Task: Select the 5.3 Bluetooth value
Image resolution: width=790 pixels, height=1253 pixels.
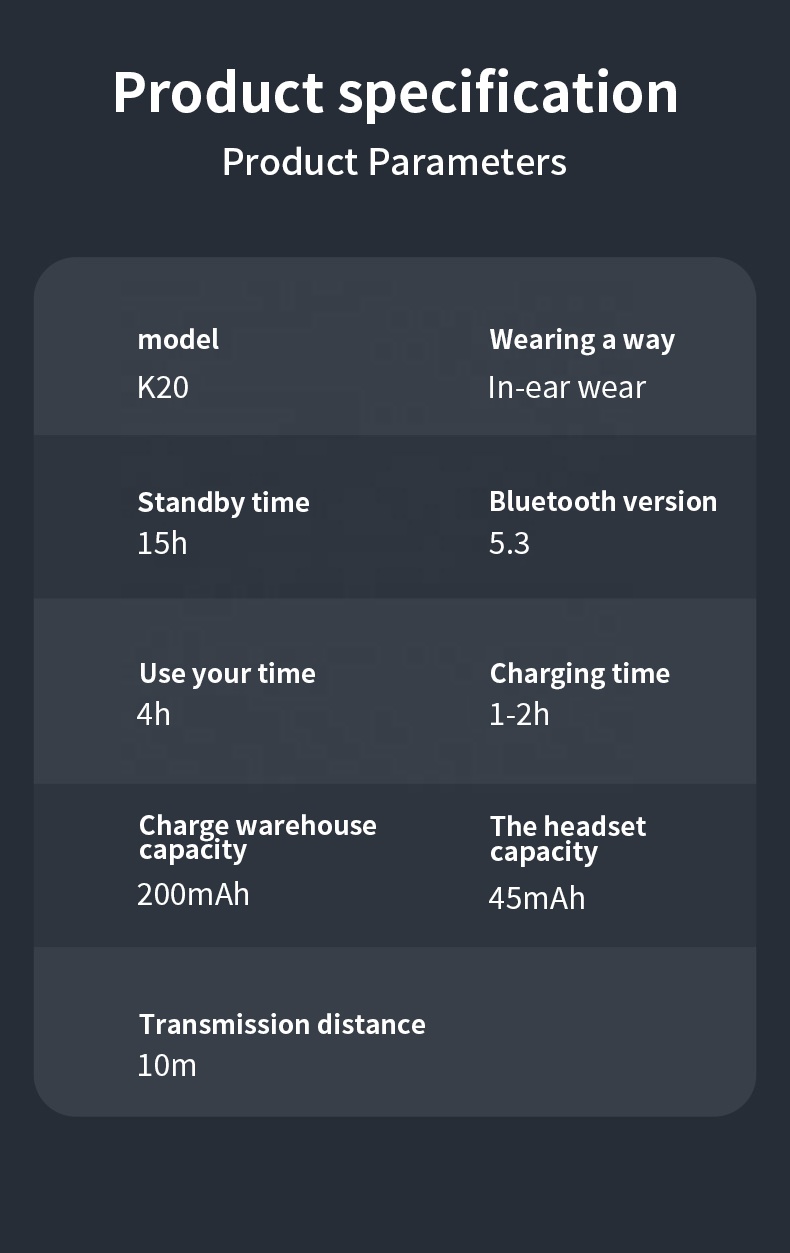Action: coord(509,543)
